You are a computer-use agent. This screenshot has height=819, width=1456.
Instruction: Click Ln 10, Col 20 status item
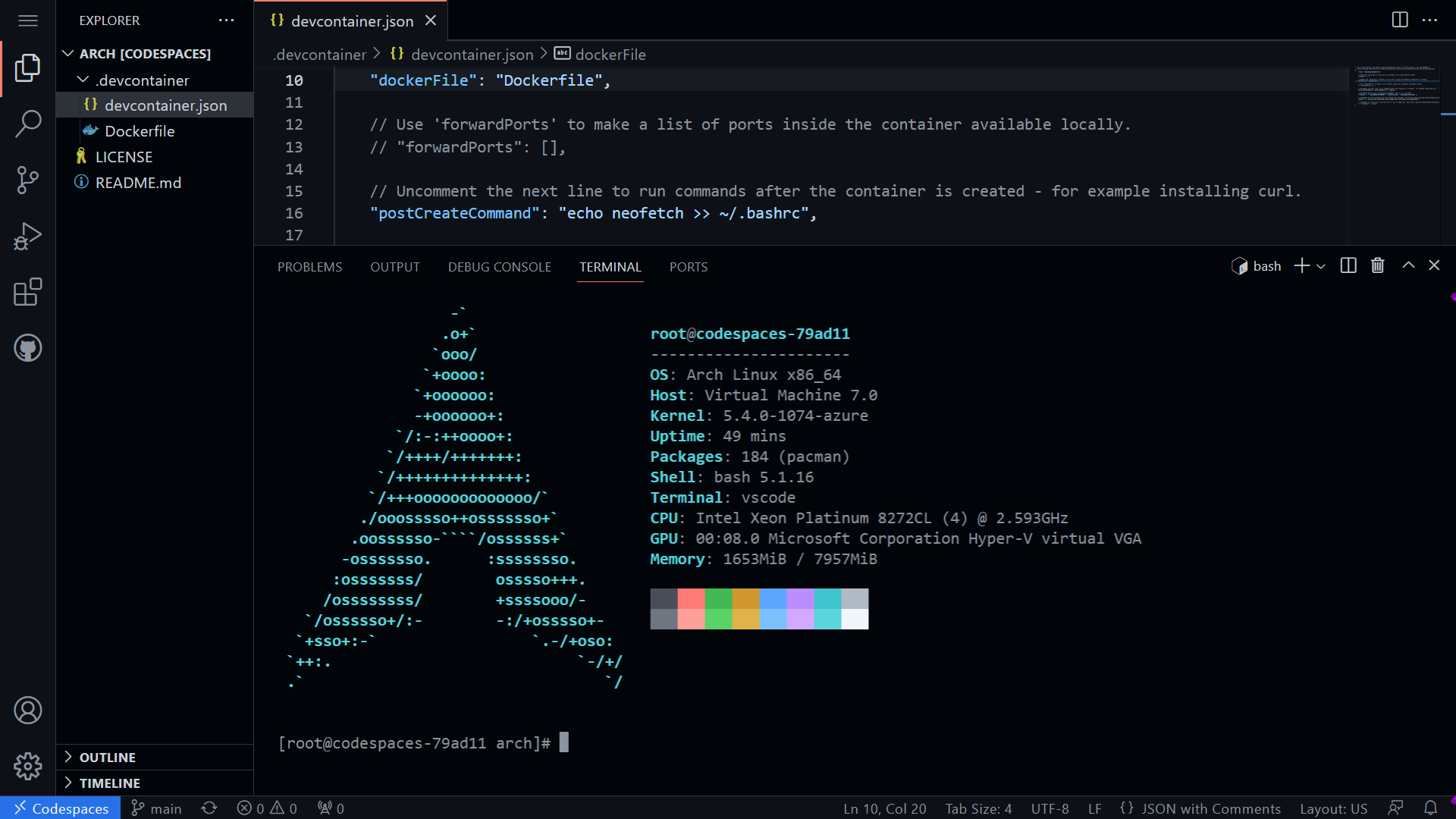885,808
